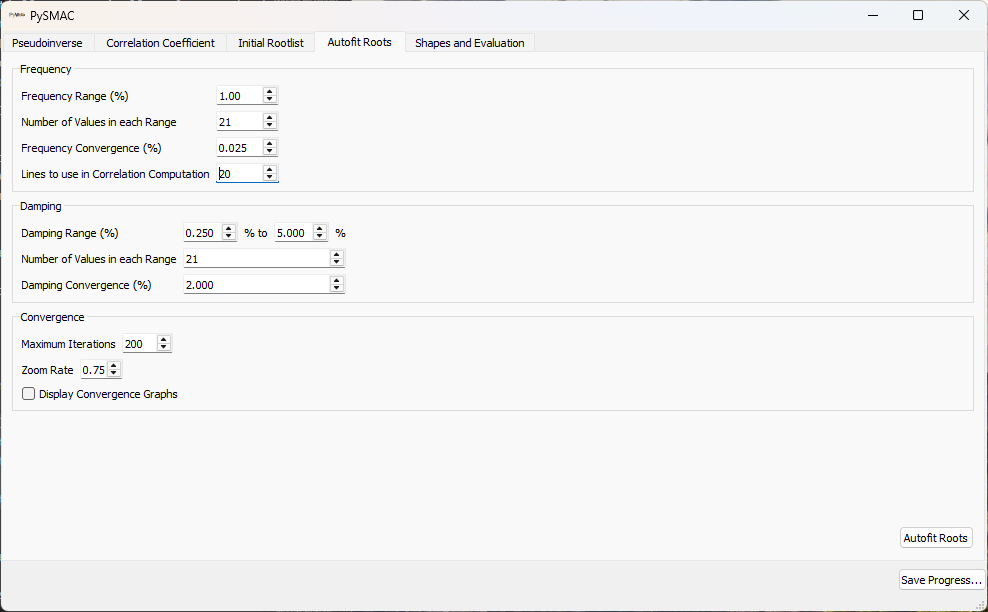Click the Autofit Roots button
Image resolution: width=988 pixels, height=612 pixels.
935,538
